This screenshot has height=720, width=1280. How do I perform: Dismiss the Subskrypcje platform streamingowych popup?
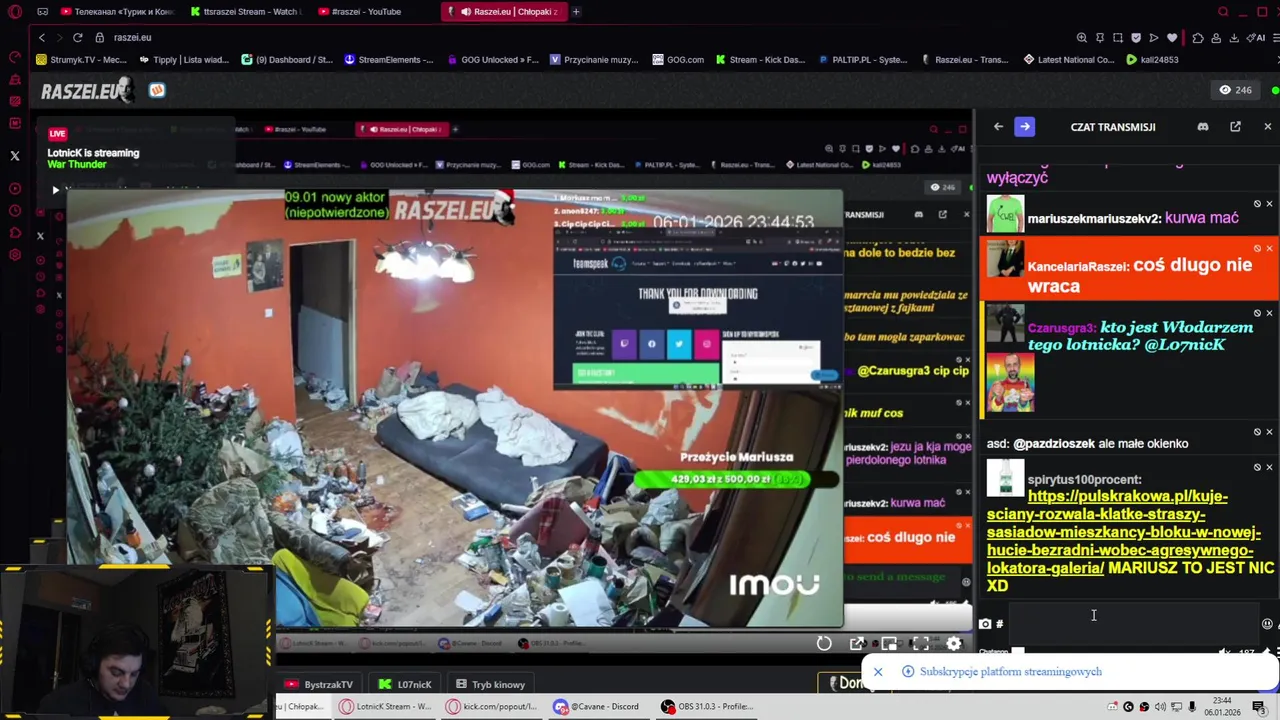[x=878, y=672]
